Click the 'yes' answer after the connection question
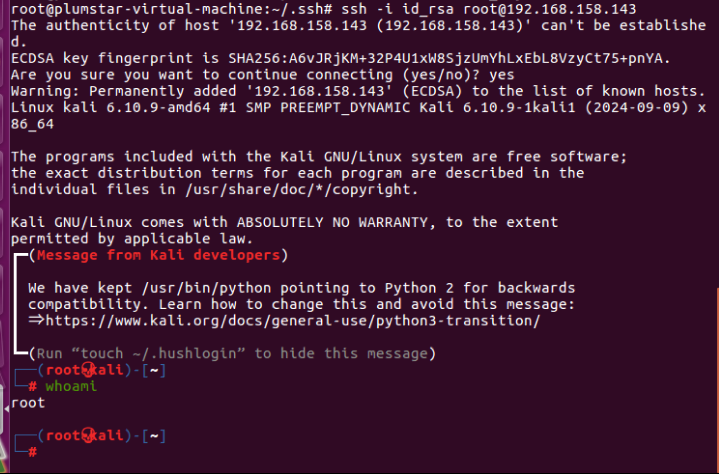 coord(502,75)
